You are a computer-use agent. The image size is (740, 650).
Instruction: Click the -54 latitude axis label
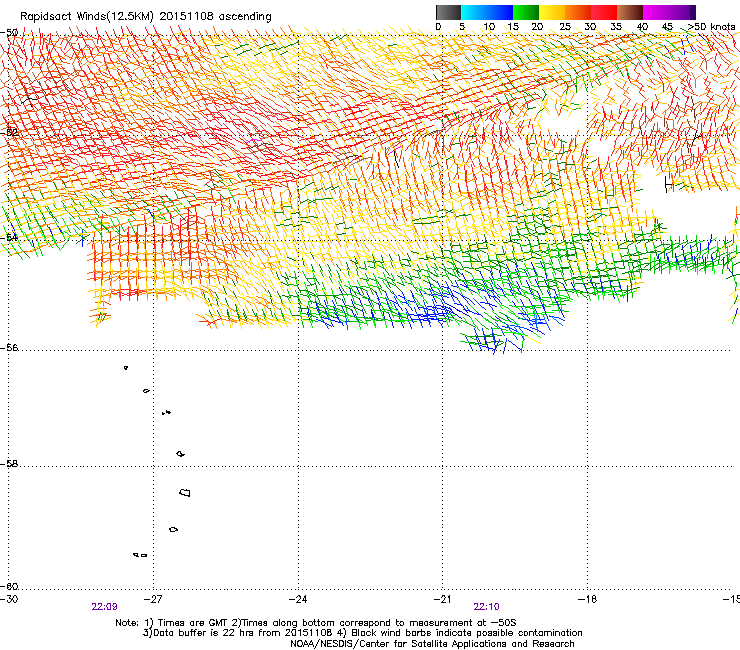[9, 237]
